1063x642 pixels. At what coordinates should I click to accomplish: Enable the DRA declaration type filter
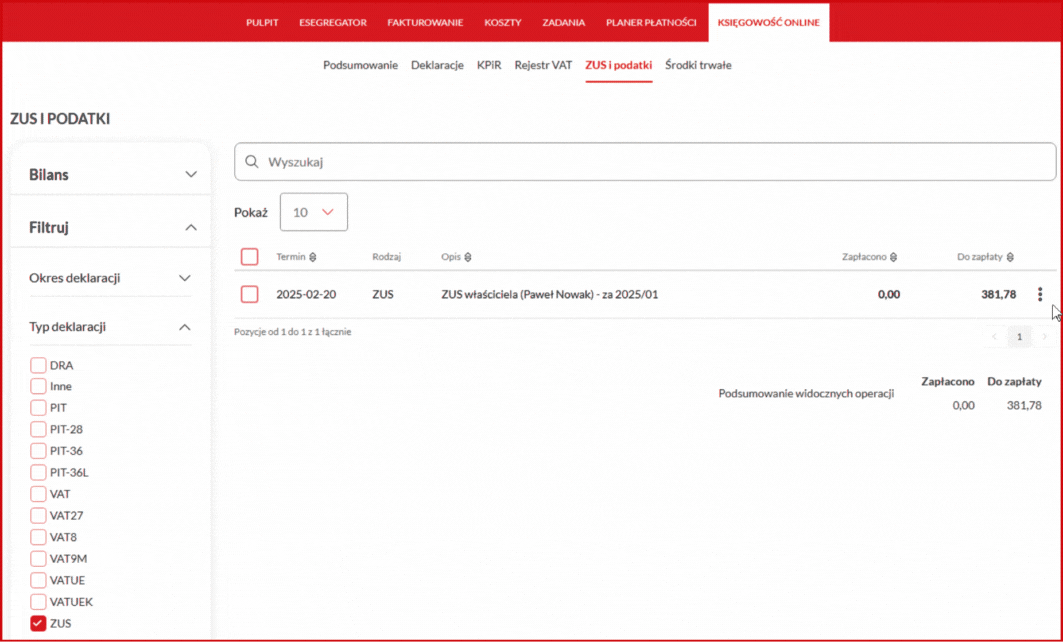coord(38,365)
